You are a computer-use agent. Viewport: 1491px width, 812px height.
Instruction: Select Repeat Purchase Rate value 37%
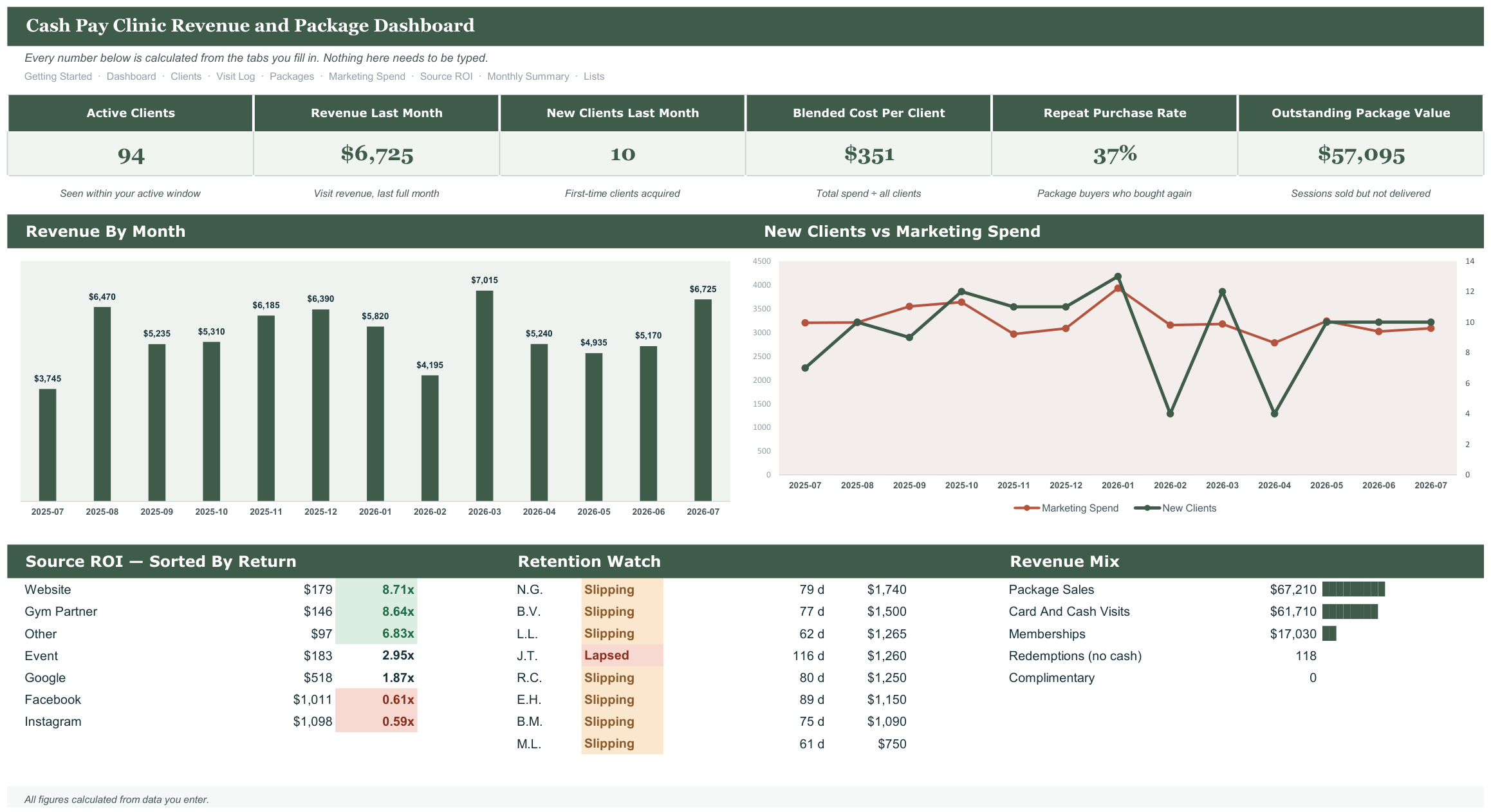[1115, 154]
